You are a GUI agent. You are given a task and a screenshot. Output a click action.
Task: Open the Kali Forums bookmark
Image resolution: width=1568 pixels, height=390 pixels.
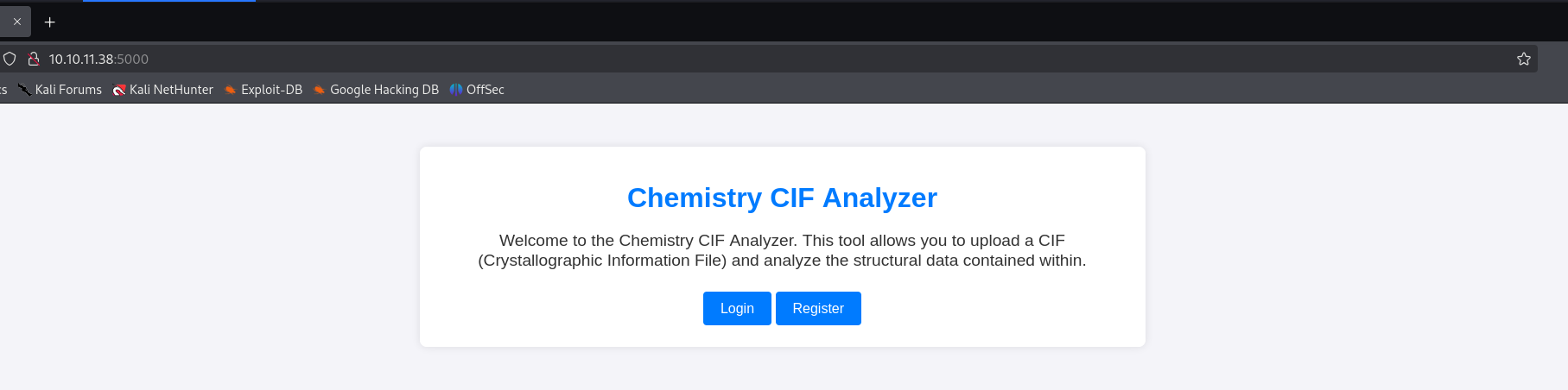60,90
